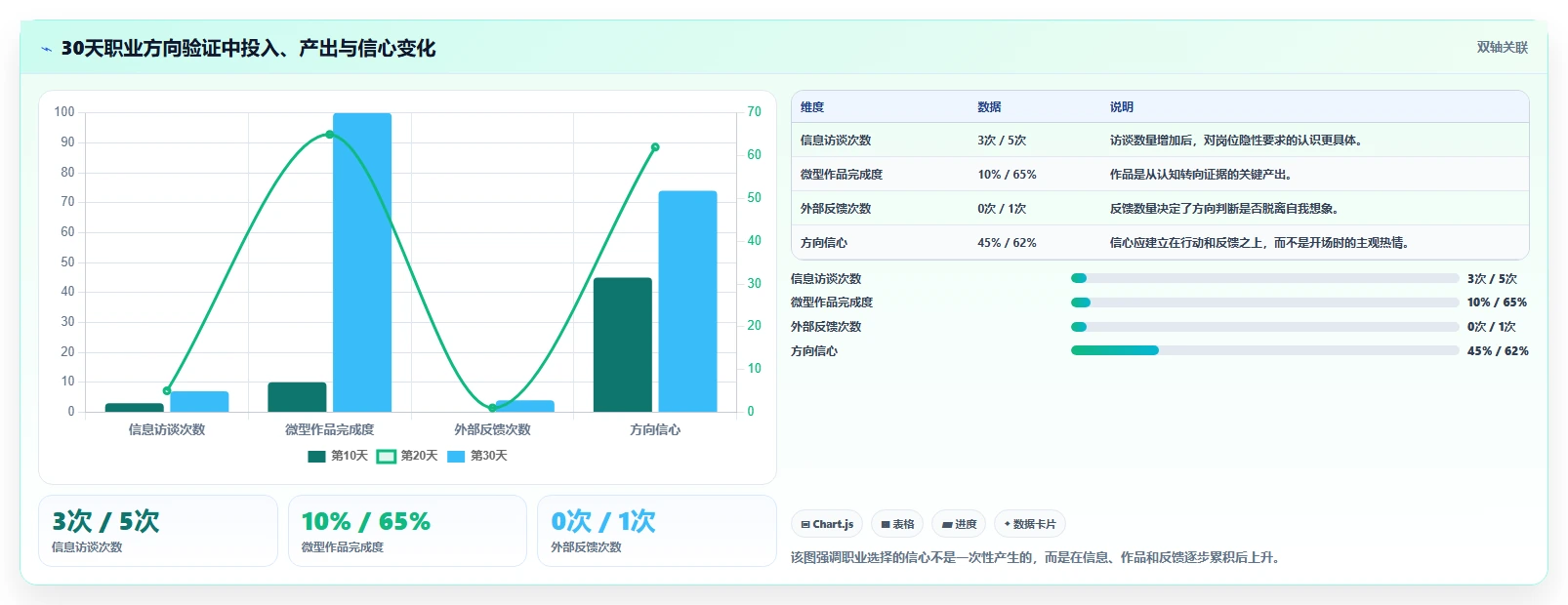Click the 说明 table column header

(x=1122, y=107)
